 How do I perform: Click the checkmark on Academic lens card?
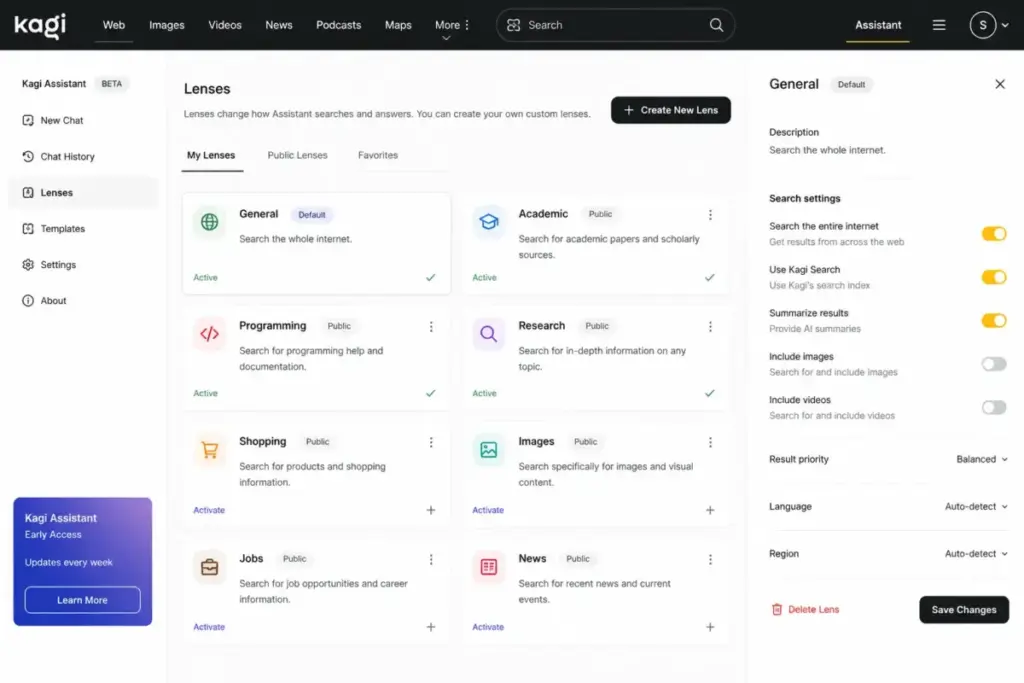(710, 278)
